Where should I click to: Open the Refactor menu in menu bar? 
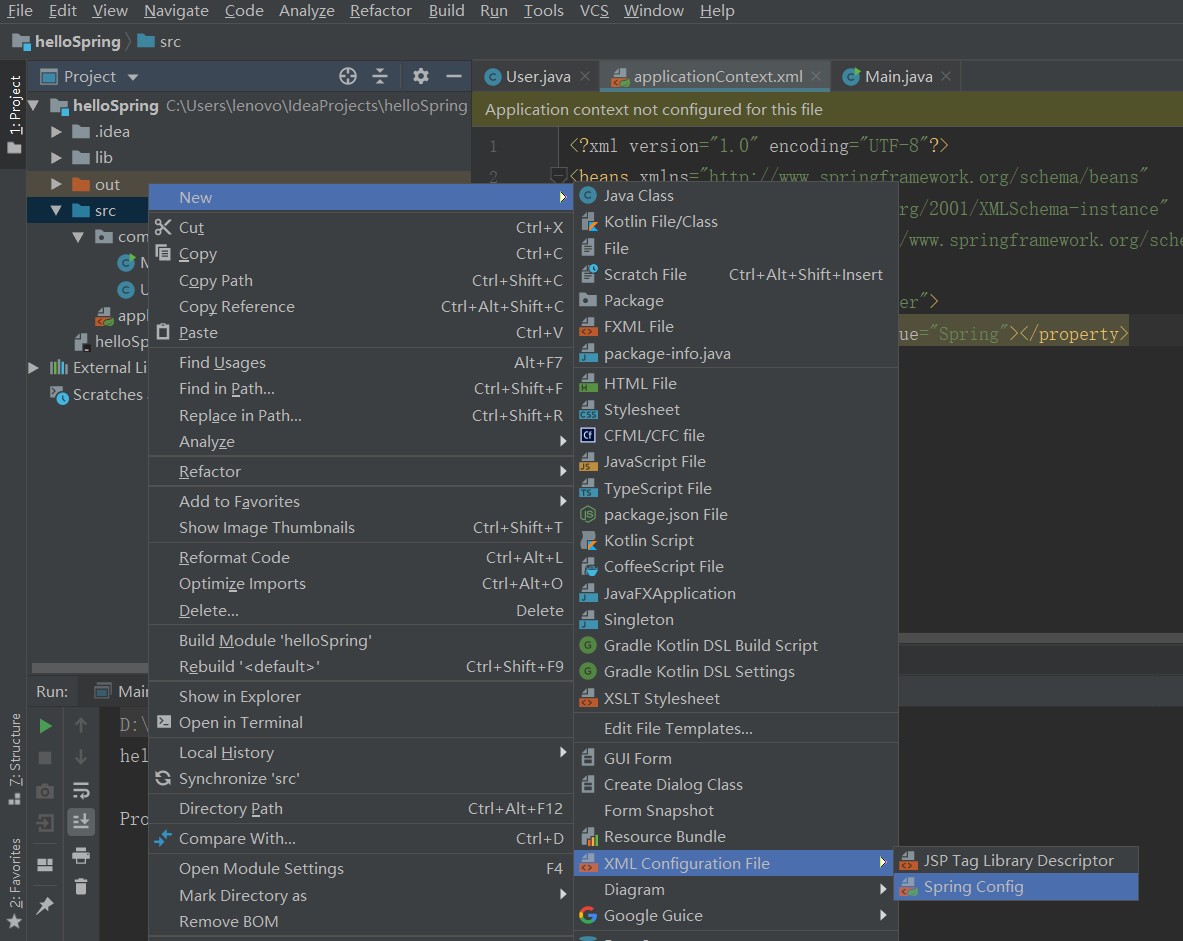[380, 11]
